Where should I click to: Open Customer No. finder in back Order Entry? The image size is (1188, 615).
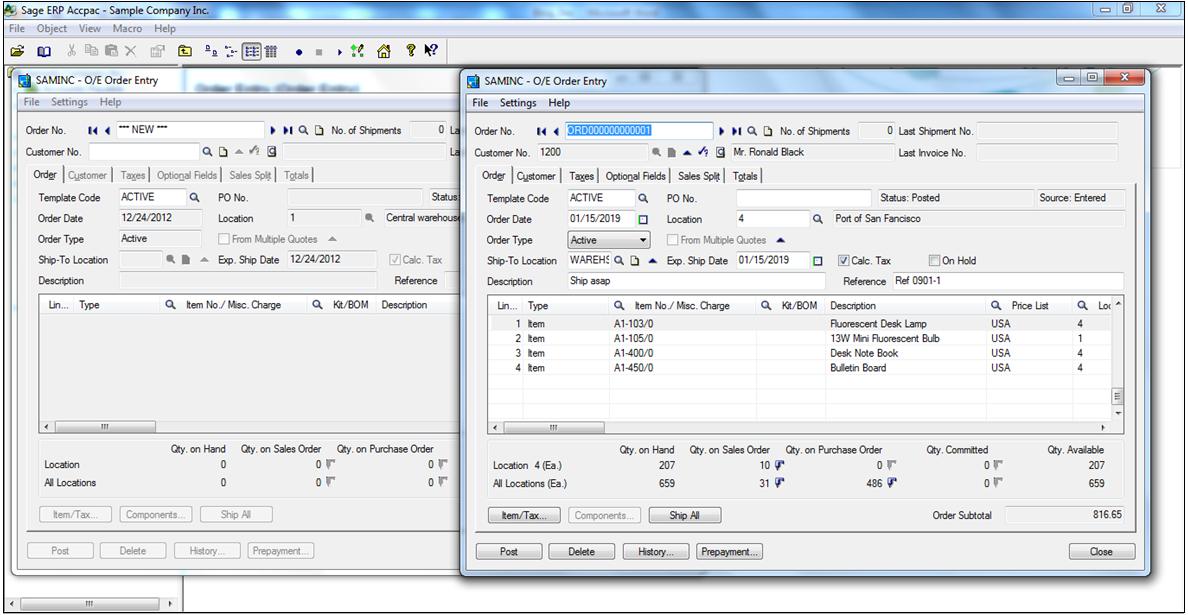[x=208, y=152]
